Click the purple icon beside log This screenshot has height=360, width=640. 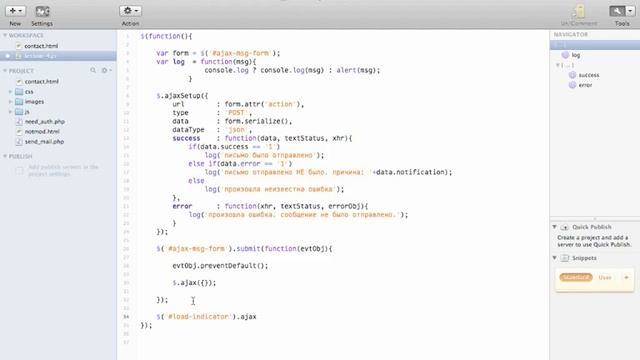coord(565,55)
